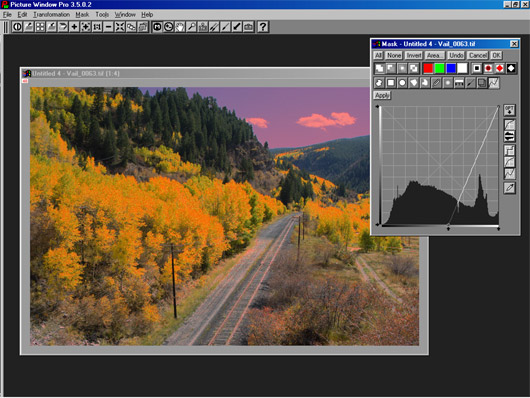
Task: Select the rectangle mask tool
Action: coord(391,83)
